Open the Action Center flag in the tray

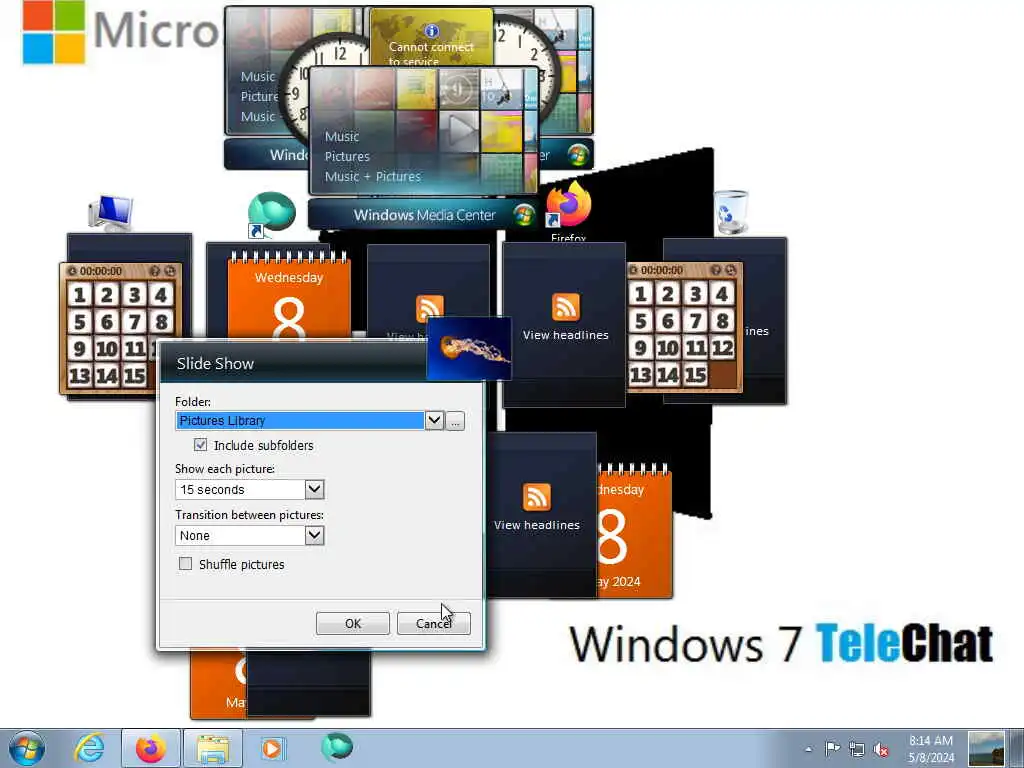(x=832, y=749)
